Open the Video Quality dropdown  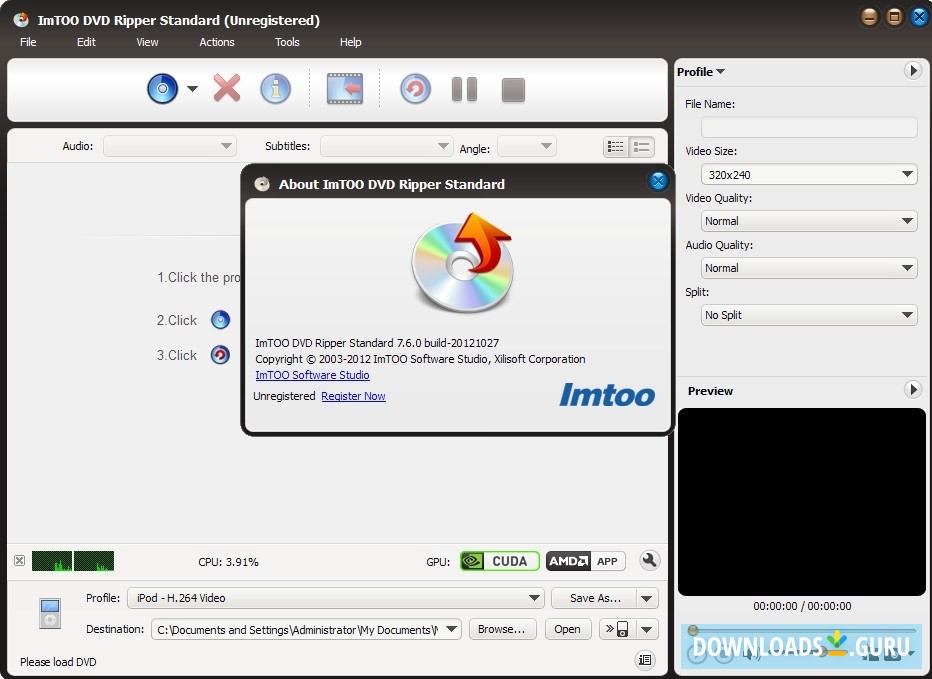click(809, 221)
